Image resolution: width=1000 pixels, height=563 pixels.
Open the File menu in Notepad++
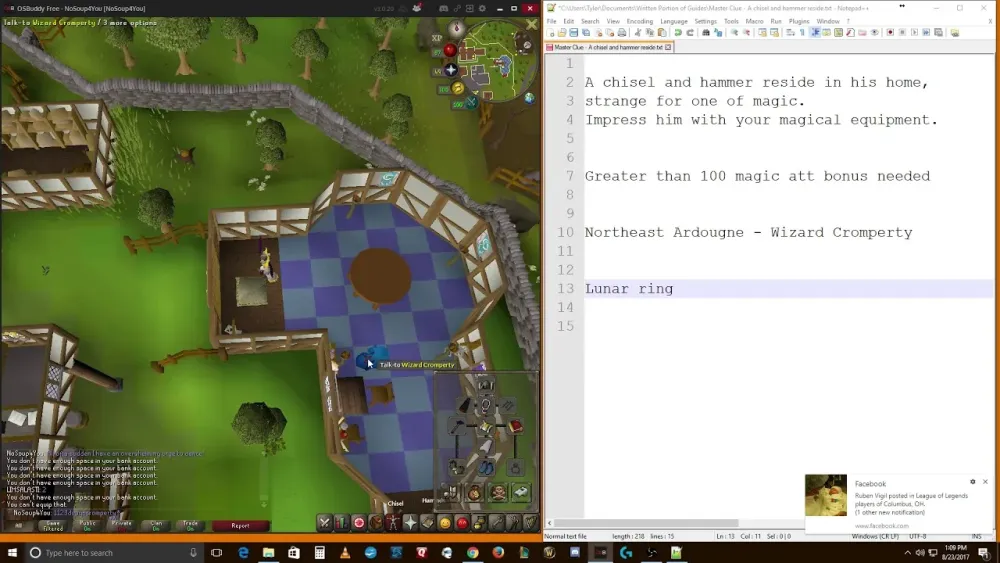point(551,21)
